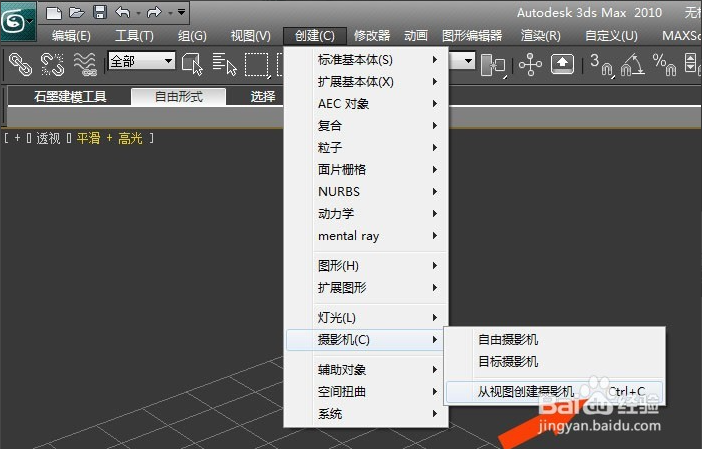Toggle the Spinner Snap icon

692,64
